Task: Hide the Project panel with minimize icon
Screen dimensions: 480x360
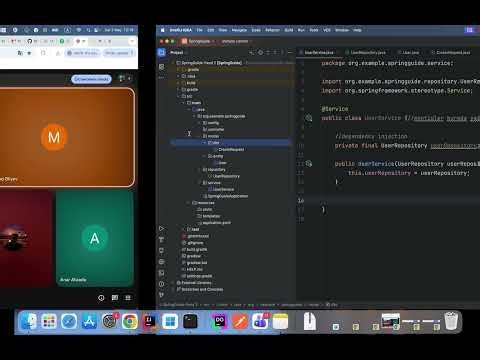Action: [x=290, y=52]
